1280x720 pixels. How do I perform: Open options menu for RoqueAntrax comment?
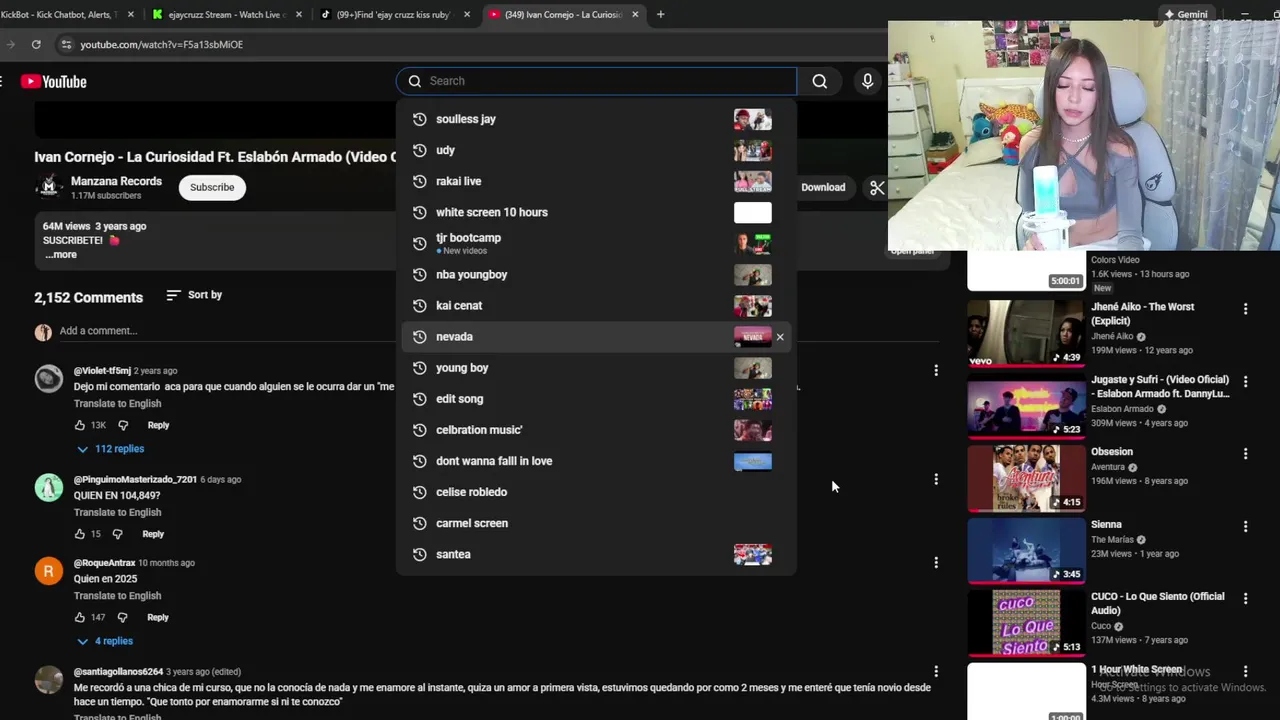pyautogui.click(x=936, y=562)
